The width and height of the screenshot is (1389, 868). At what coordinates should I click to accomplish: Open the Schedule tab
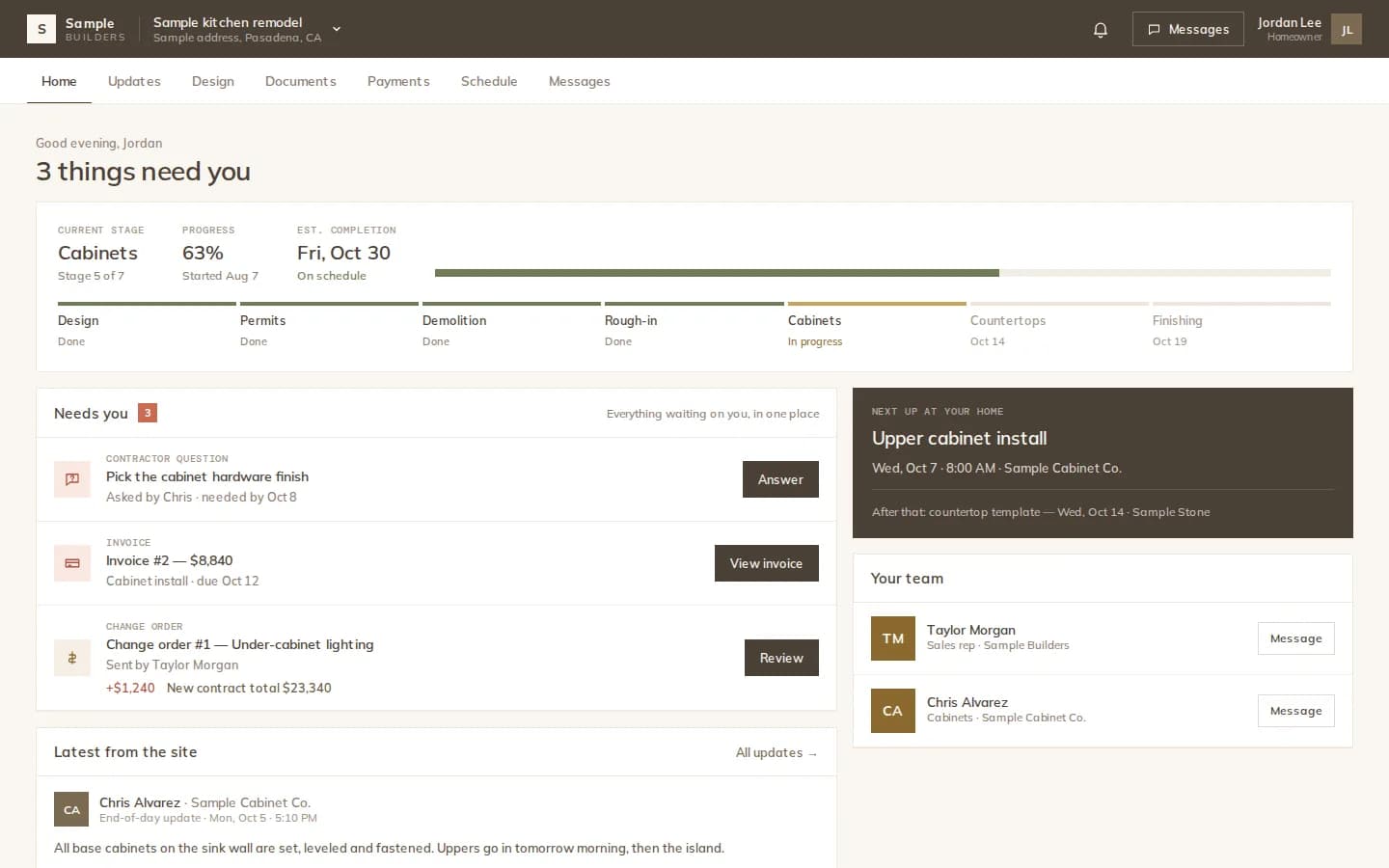(489, 81)
